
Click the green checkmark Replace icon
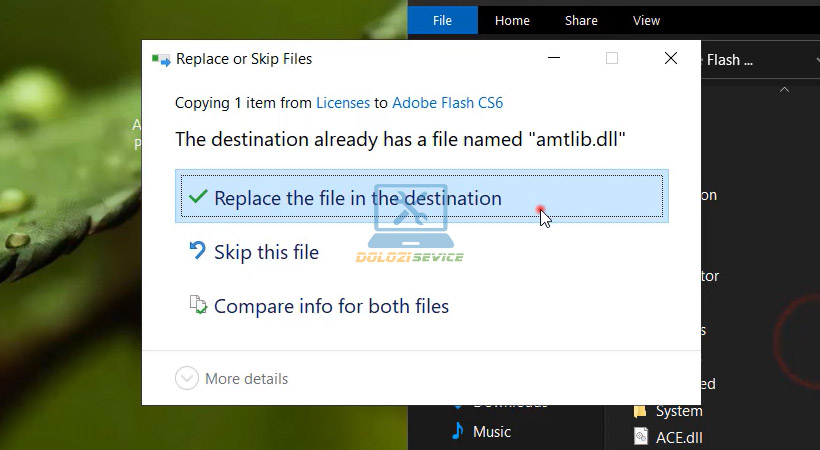(x=198, y=197)
